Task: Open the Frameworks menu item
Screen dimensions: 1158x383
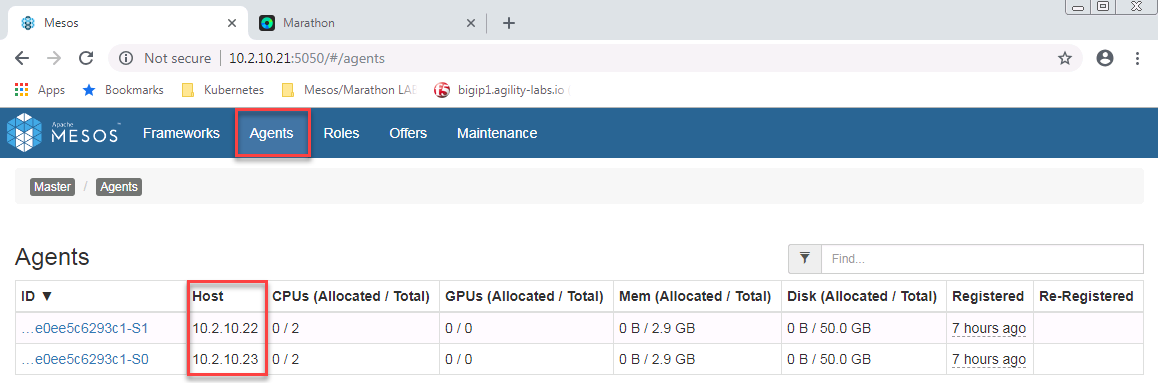Action: click(x=181, y=134)
